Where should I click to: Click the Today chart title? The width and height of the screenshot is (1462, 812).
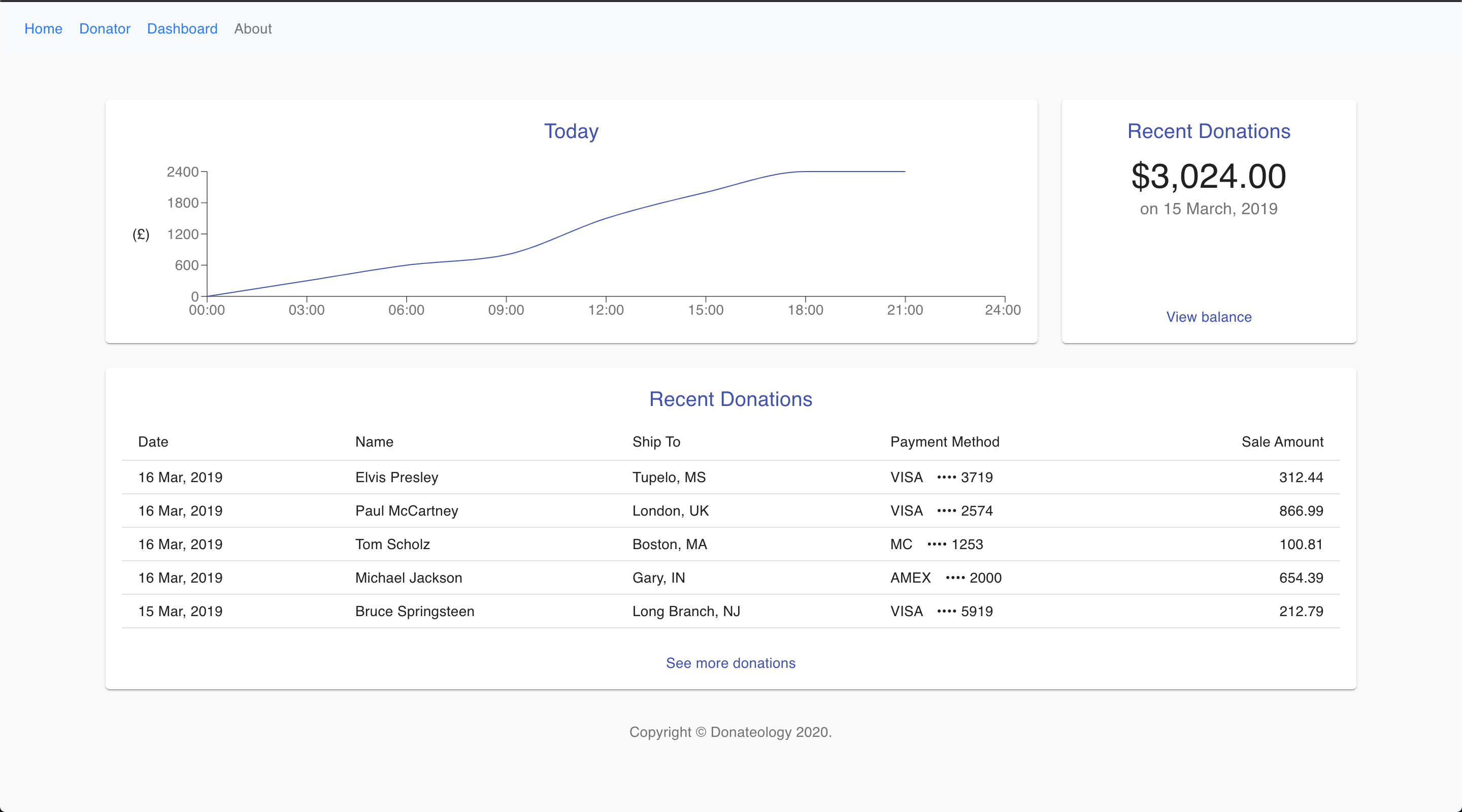[571, 131]
